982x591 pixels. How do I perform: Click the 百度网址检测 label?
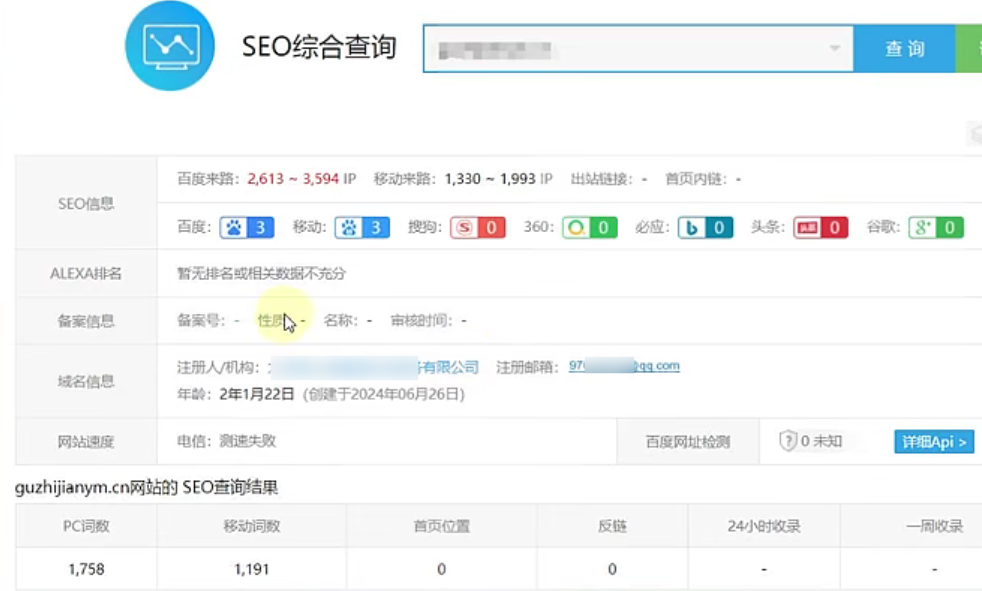coord(688,442)
